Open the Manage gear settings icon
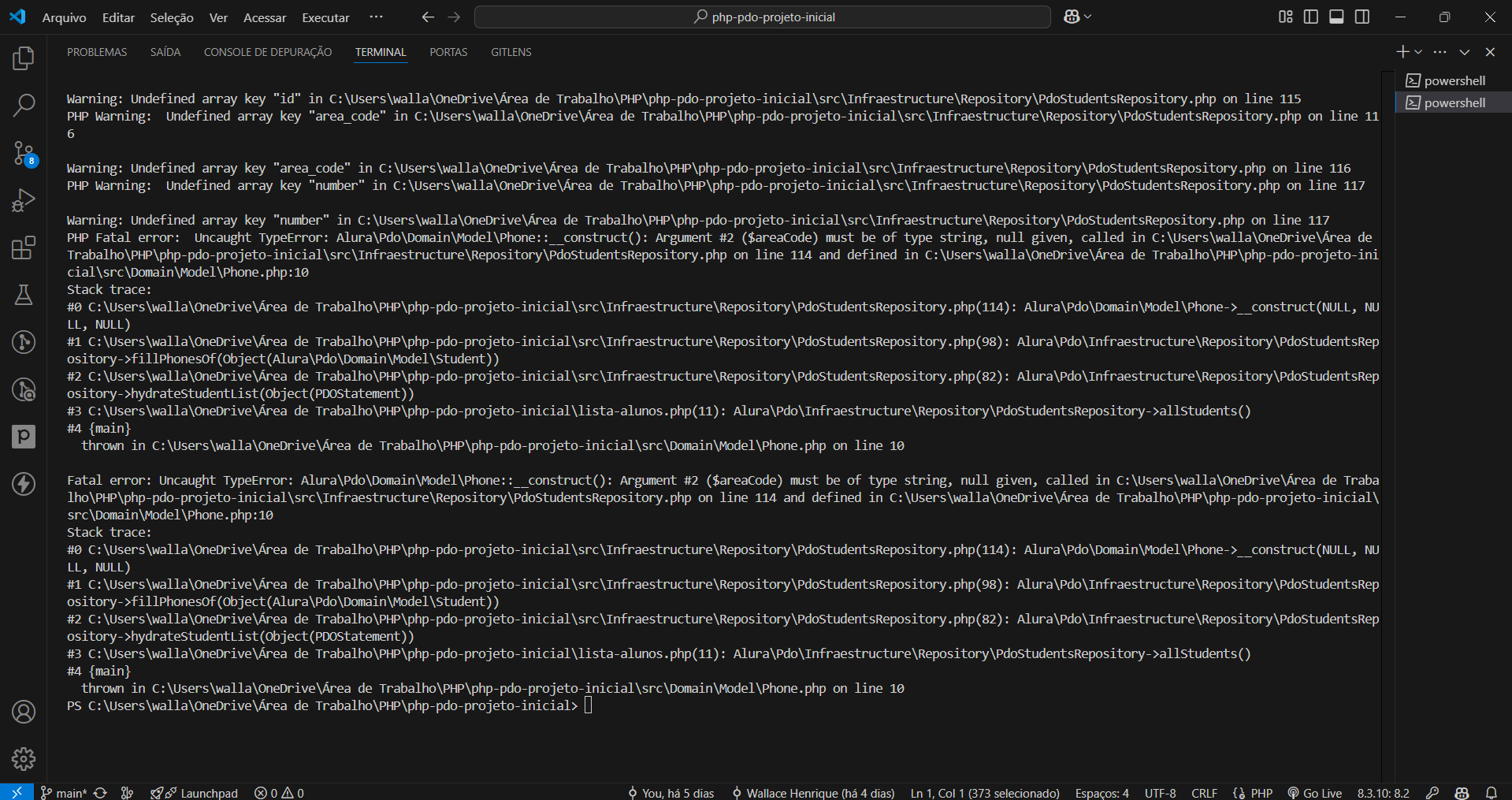Viewport: 1512px width, 800px height. [x=24, y=759]
